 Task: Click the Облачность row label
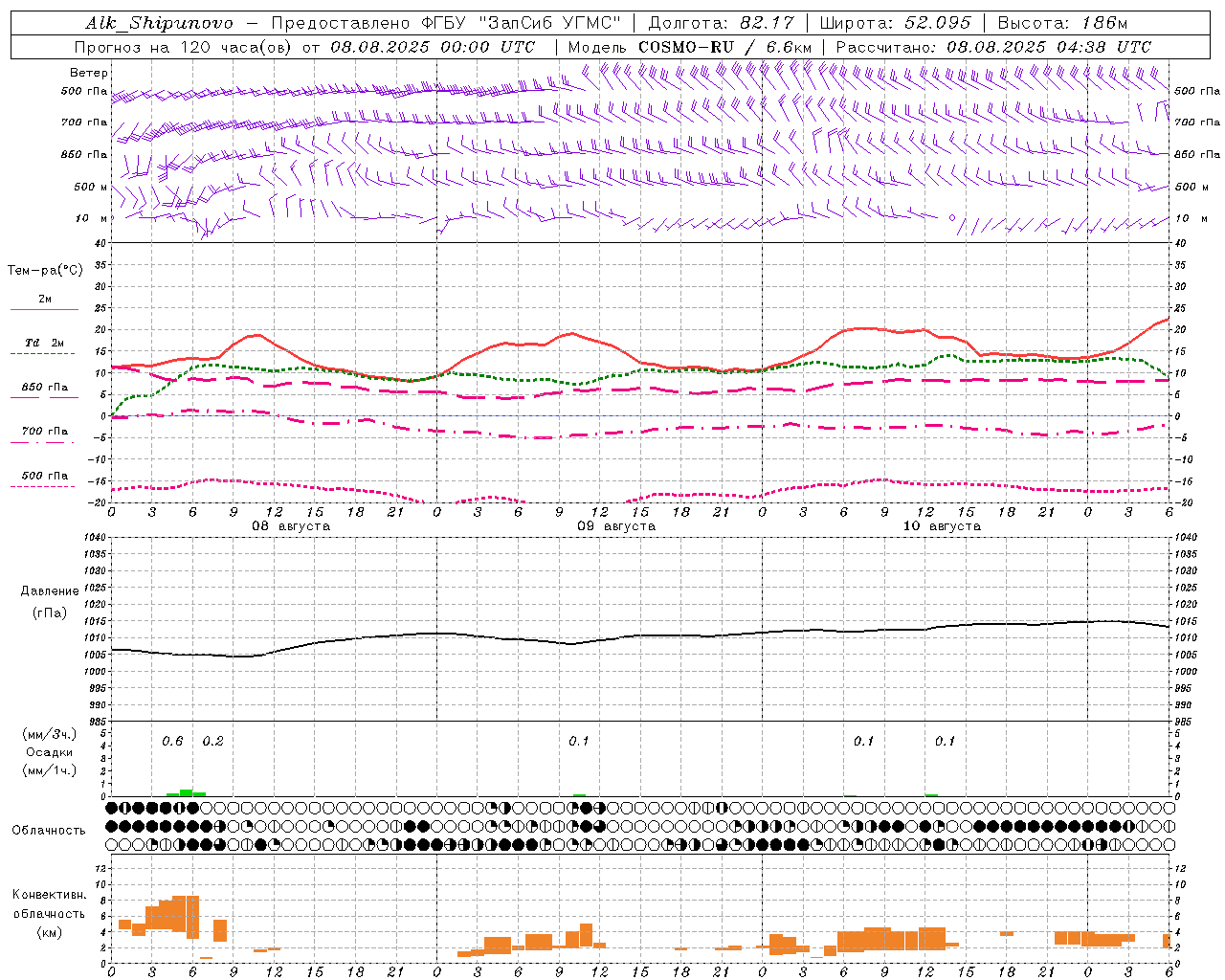point(49,831)
